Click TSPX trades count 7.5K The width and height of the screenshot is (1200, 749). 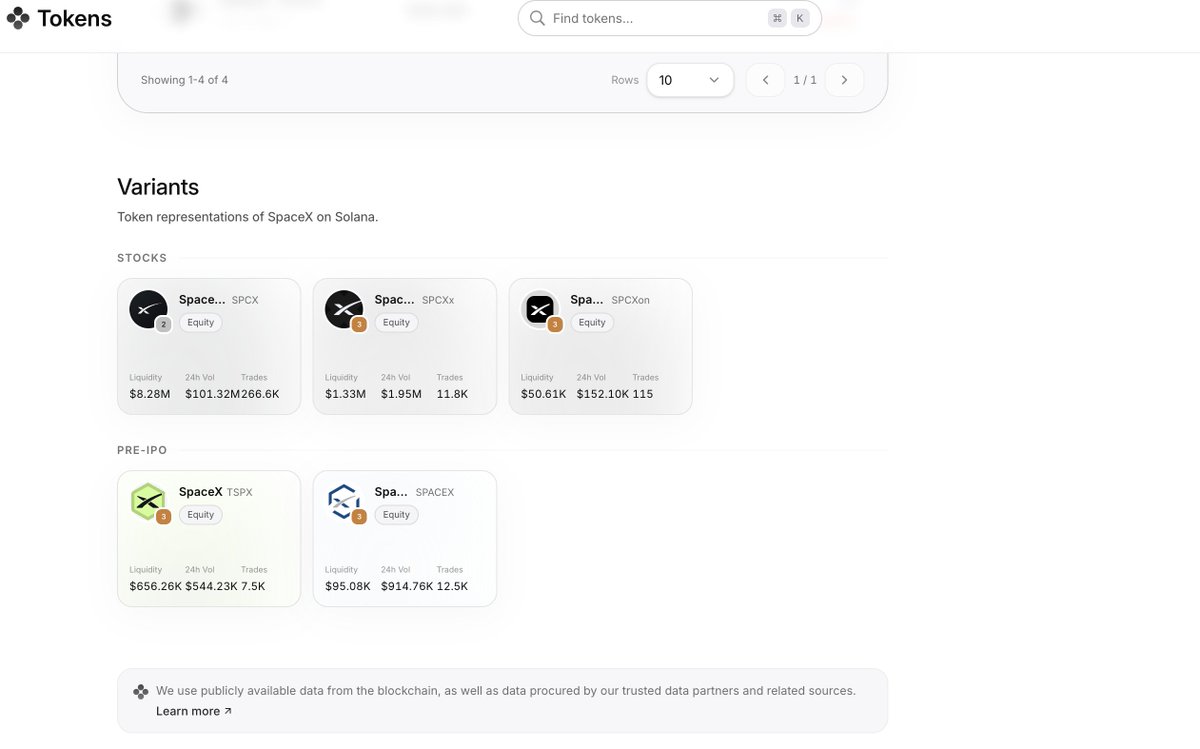click(254, 586)
